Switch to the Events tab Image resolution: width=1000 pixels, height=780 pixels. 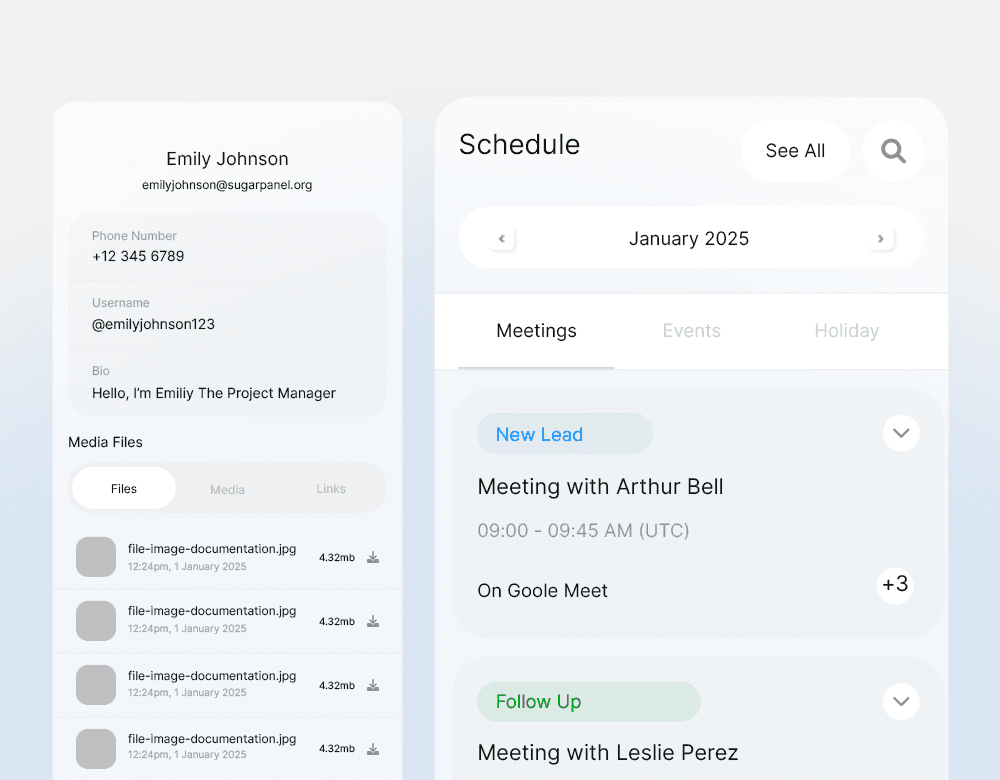click(691, 331)
